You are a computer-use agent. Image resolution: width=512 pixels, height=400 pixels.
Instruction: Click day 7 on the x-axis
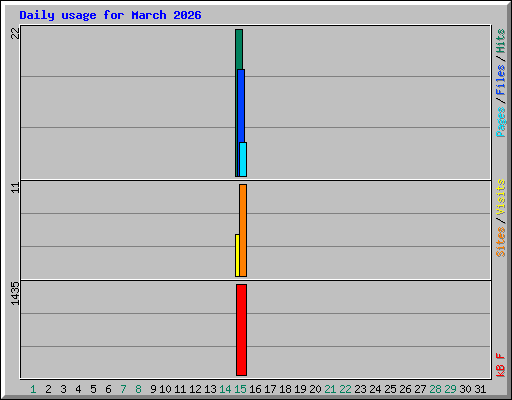123,389
